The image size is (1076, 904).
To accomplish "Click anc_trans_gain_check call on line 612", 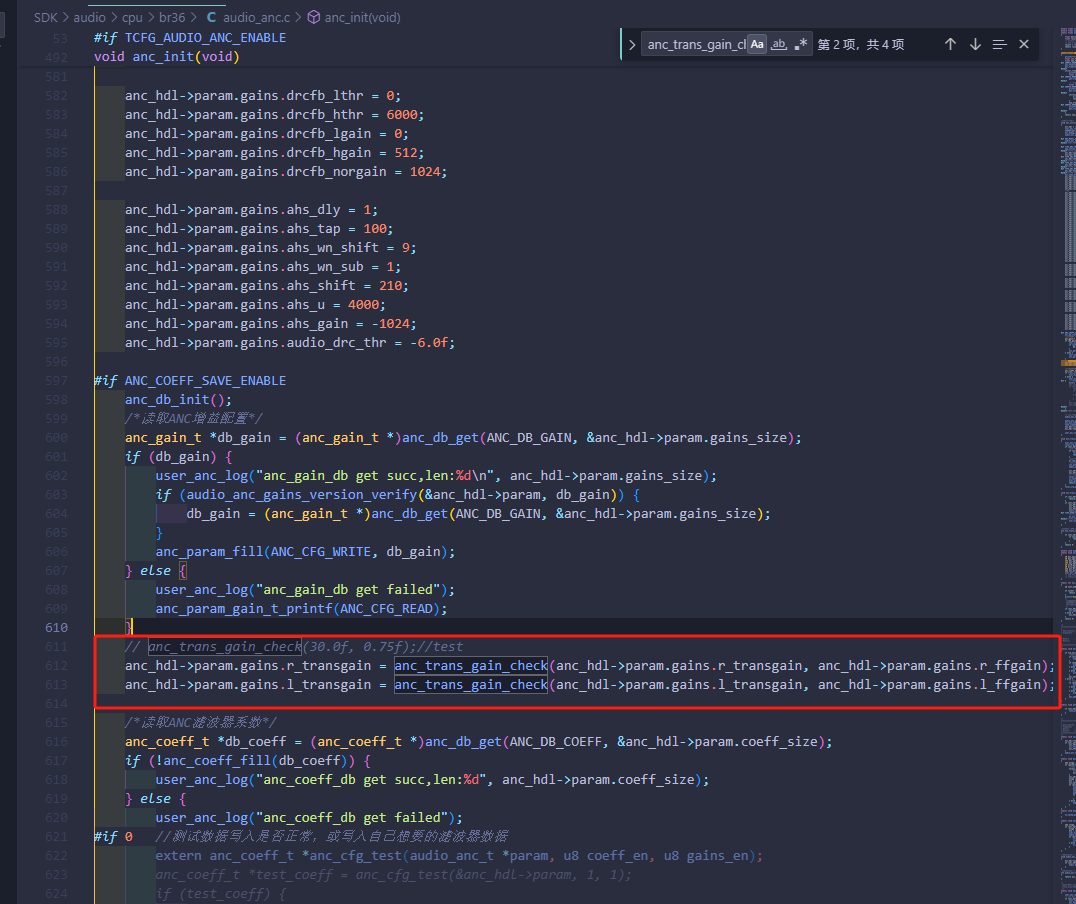I will (471, 666).
